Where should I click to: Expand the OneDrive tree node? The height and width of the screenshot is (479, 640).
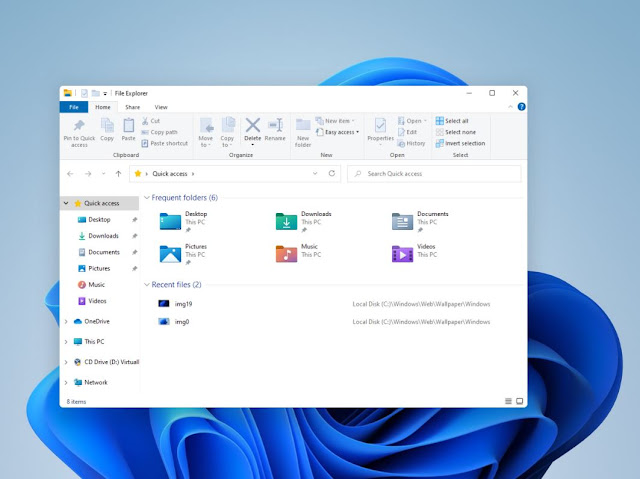click(66, 322)
